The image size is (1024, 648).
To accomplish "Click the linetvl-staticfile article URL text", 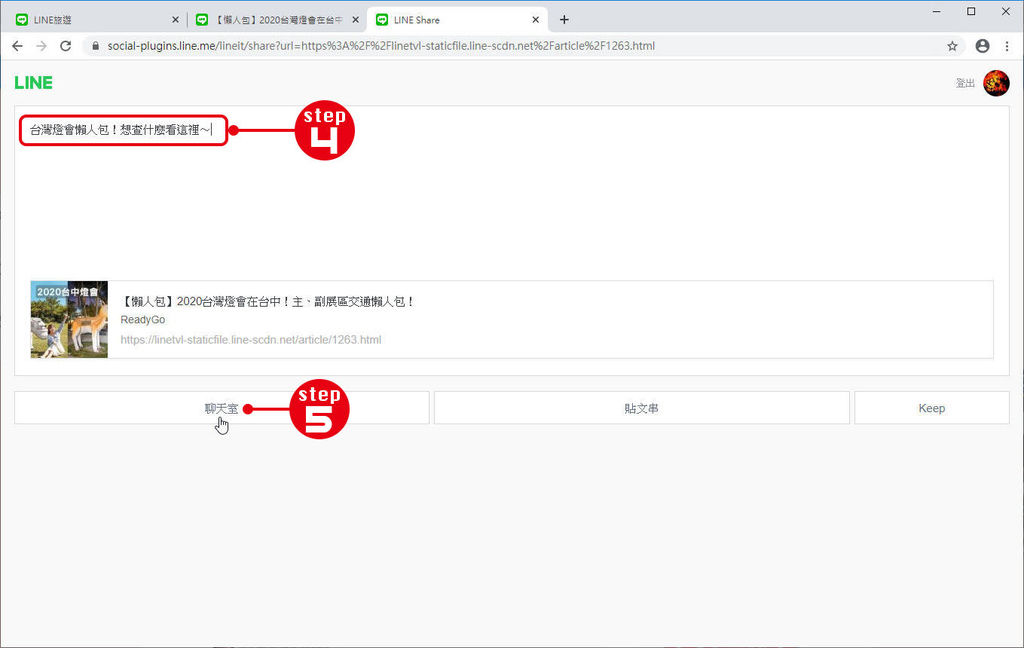I will [251, 340].
